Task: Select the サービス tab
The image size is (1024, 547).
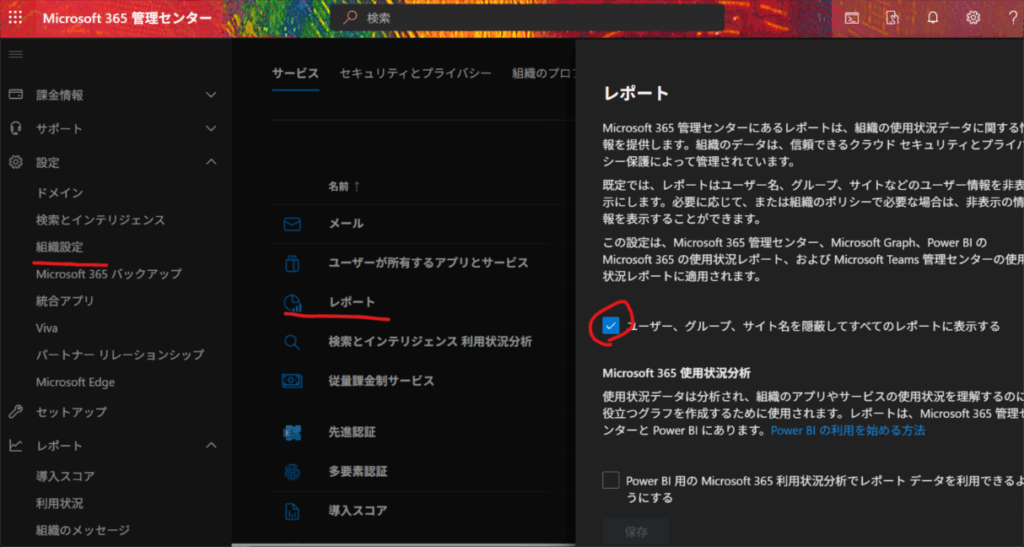Action: pos(295,74)
